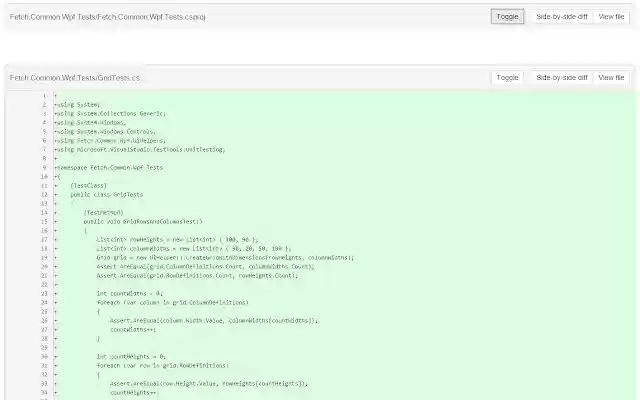This screenshot has height=400, width=640.
Task: Click the '[TestClass]' attribute line
Action: 89,186
